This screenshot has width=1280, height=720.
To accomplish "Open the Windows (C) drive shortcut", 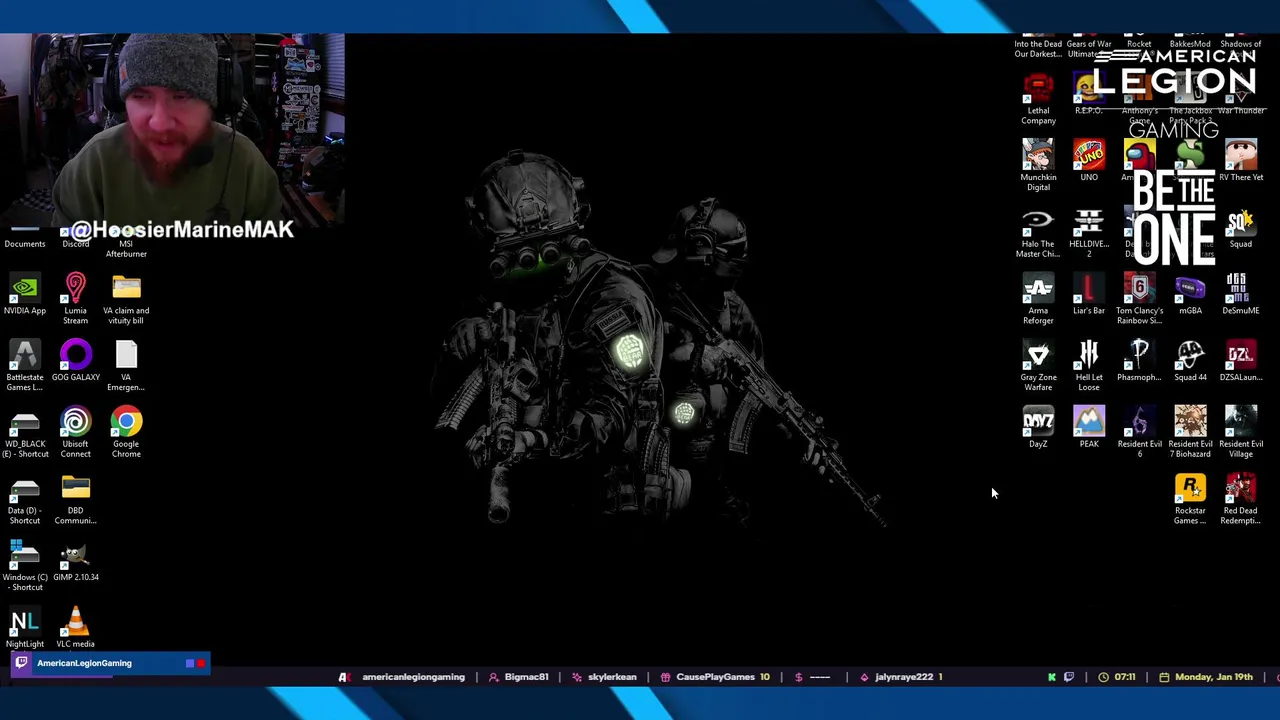I will point(25,565).
